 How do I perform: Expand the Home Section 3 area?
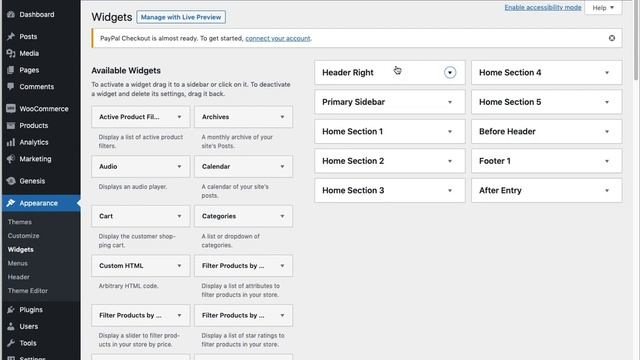pos(450,190)
